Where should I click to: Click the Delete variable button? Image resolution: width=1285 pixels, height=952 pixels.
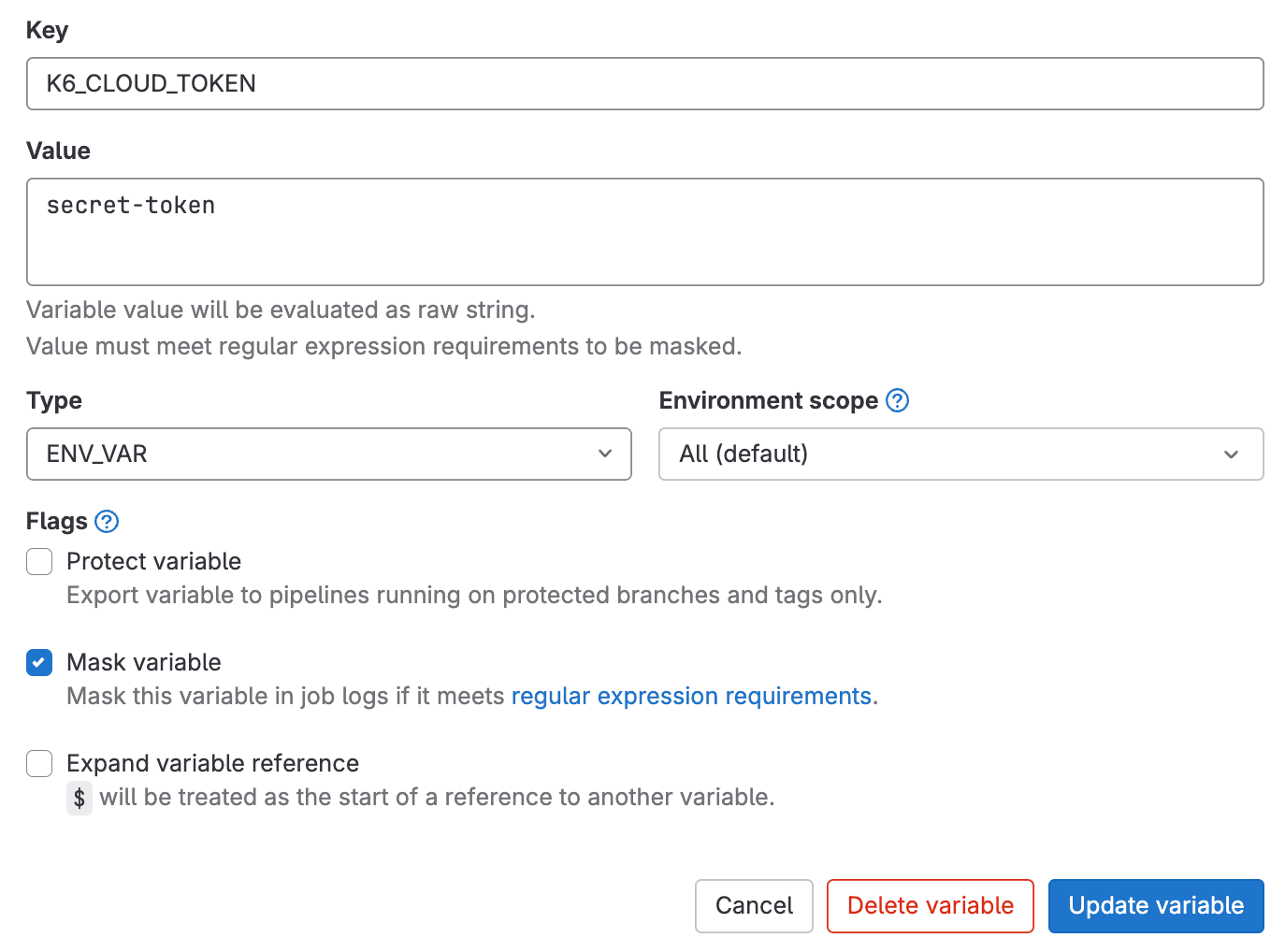tap(930, 905)
